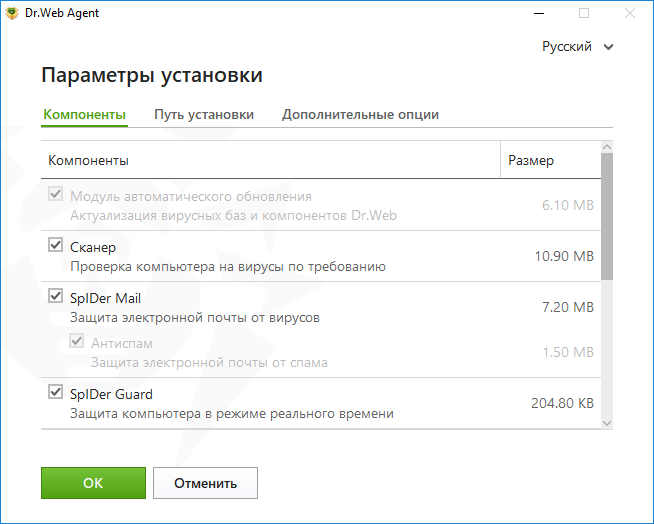Viewport: 654px width, 524px height.
Task: Minimize the Dr.Web Agent window
Action: 539,13
